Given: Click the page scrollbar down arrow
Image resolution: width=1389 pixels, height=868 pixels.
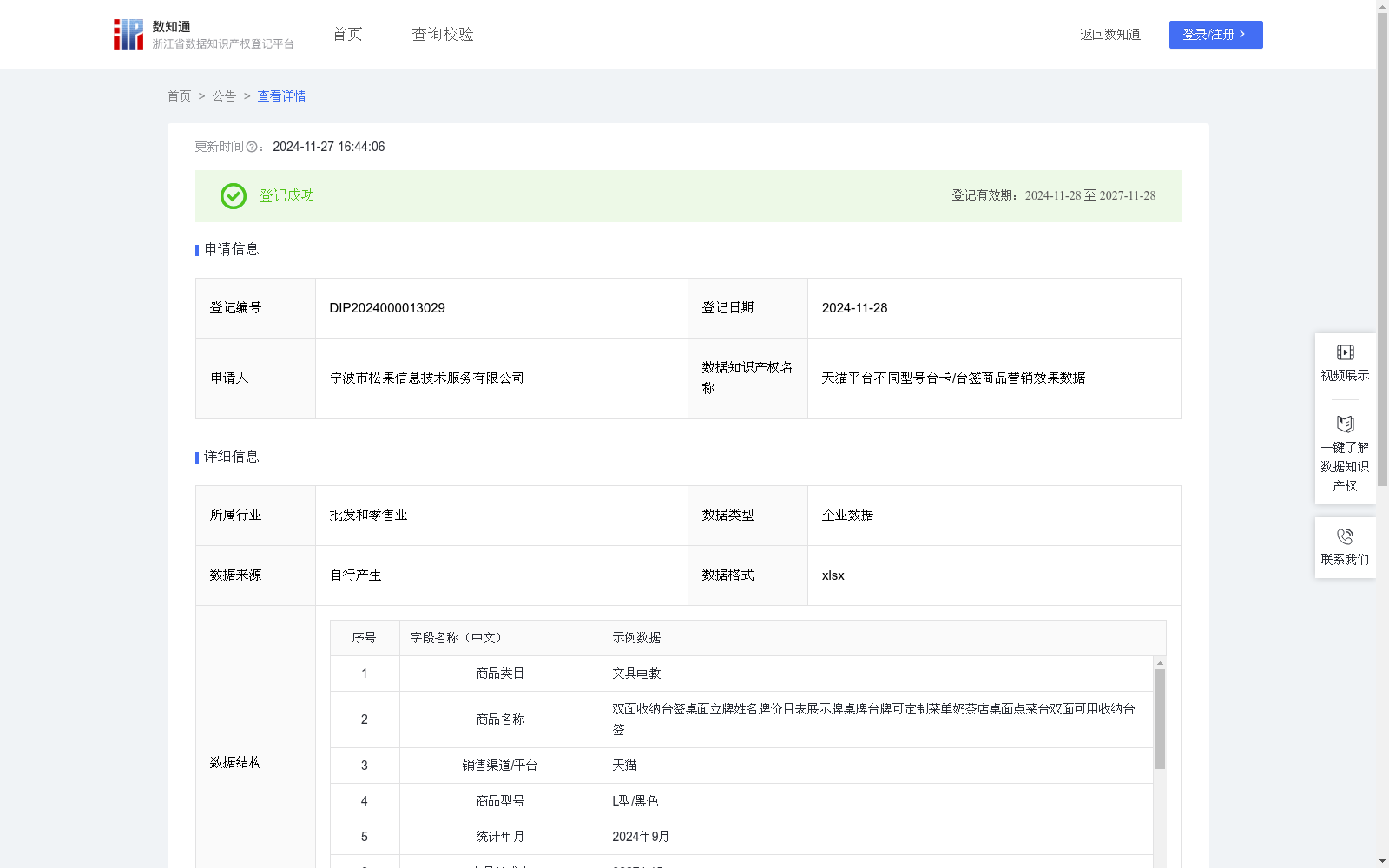Looking at the screenshot, I should (1382, 861).
